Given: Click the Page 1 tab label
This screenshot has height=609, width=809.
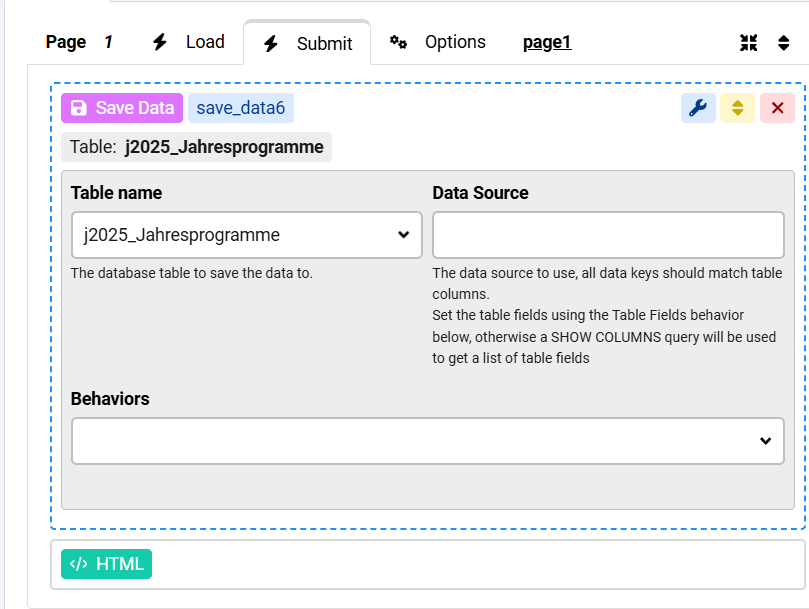Looking at the screenshot, I should [x=80, y=42].
